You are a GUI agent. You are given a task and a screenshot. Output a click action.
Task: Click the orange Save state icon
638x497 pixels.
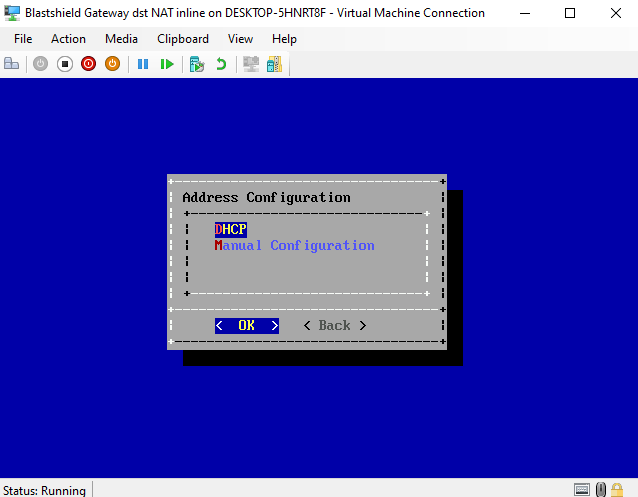pos(112,64)
